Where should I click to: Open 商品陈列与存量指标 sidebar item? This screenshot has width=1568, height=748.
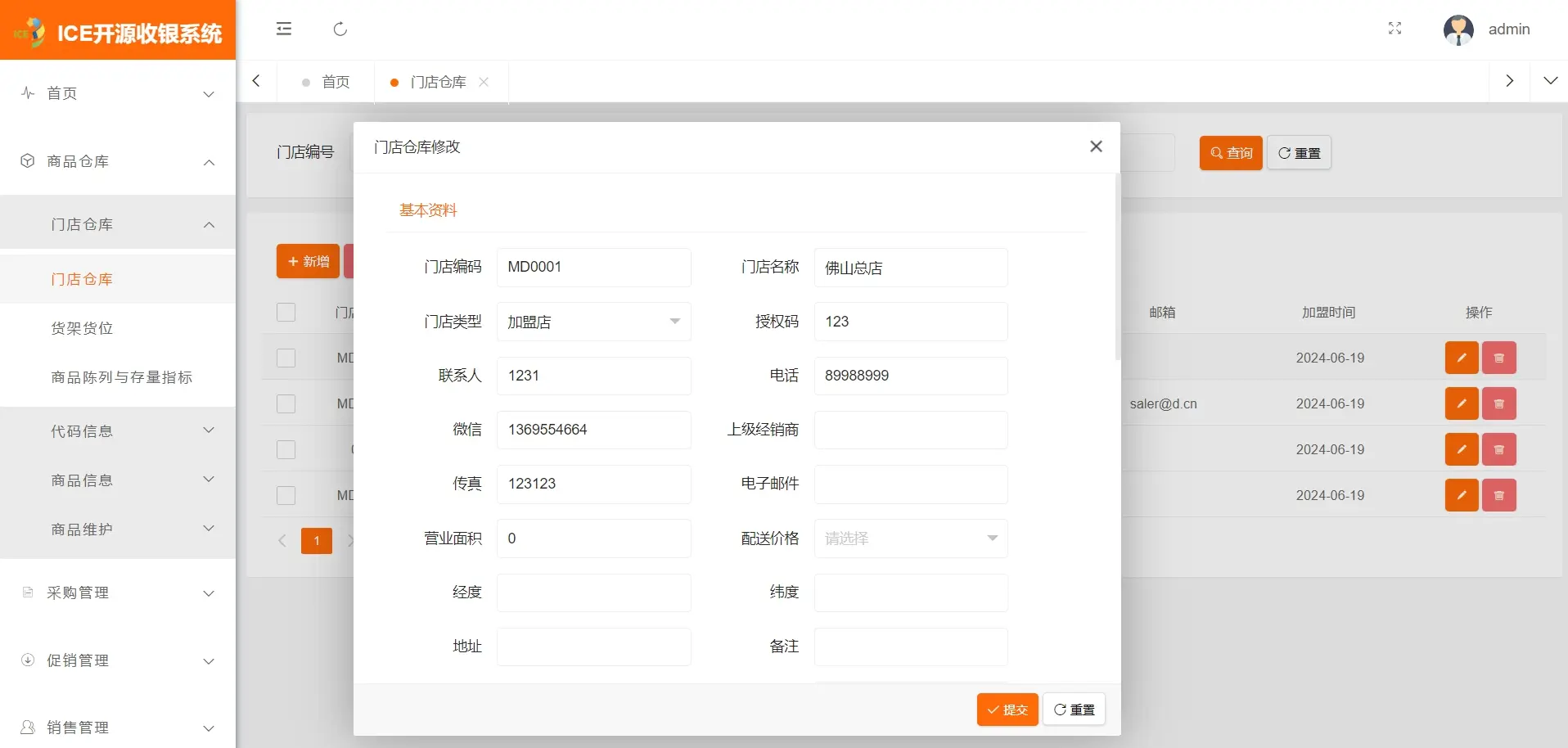[x=118, y=377]
